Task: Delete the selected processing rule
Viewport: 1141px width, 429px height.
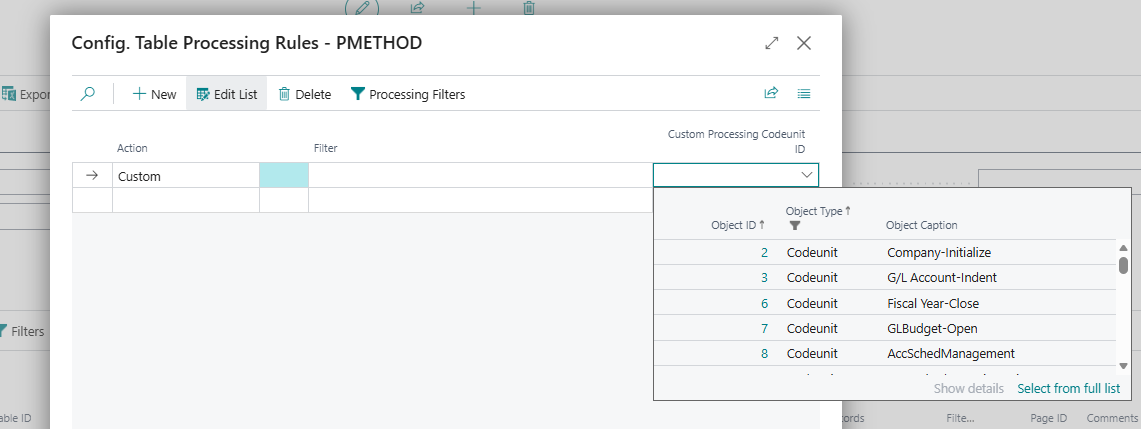Action: (304, 94)
